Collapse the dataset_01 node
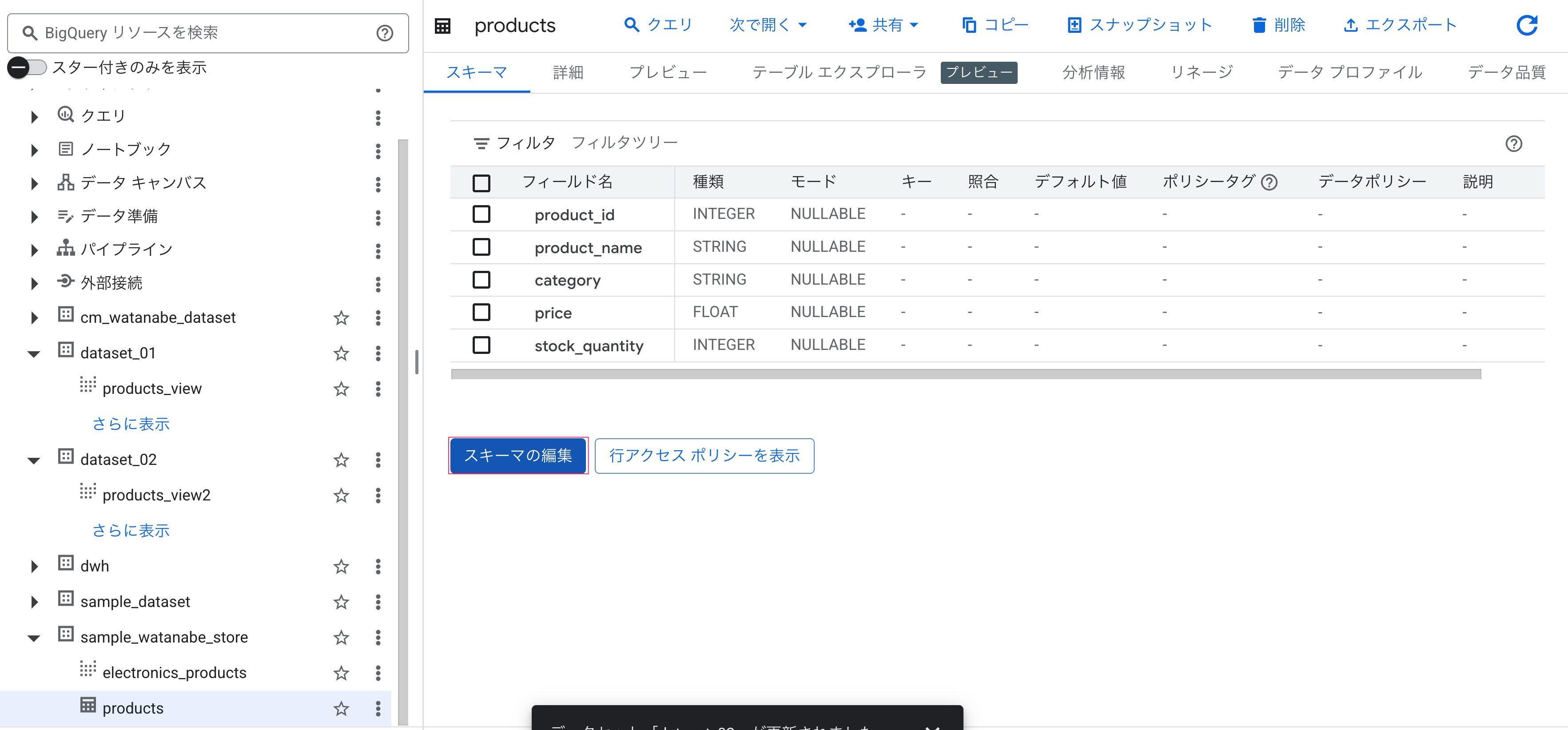 (x=34, y=354)
